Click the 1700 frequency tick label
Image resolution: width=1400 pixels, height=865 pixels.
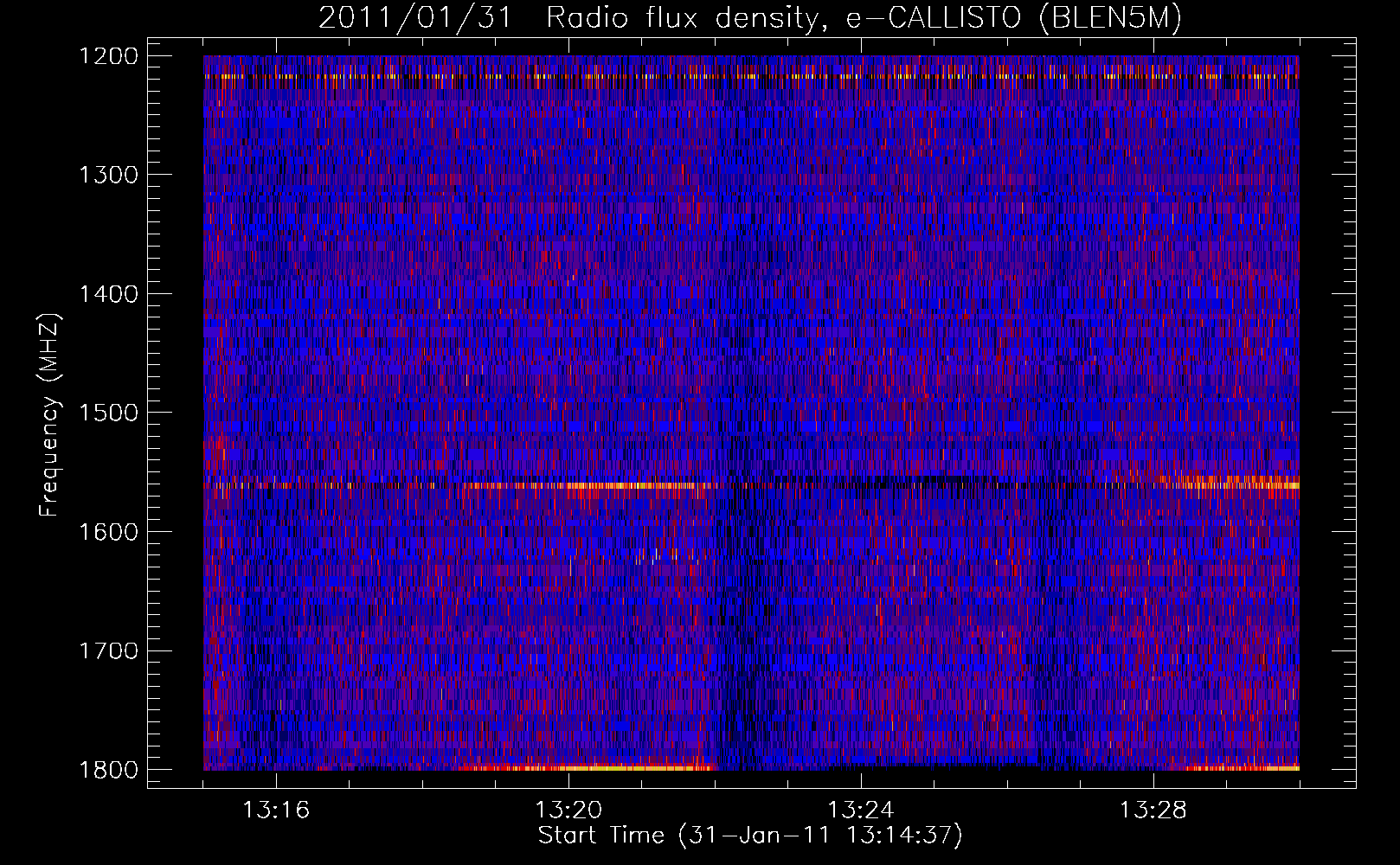(x=109, y=650)
